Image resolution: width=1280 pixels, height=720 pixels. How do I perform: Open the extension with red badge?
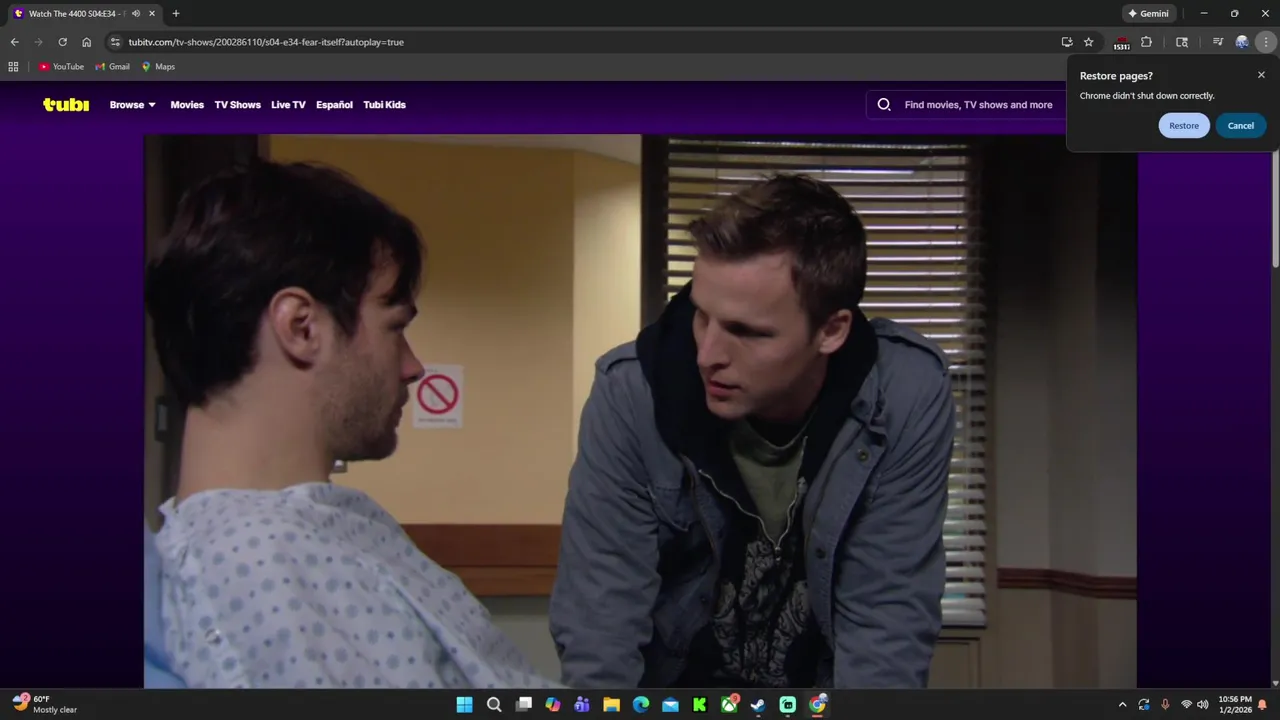click(x=1122, y=42)
